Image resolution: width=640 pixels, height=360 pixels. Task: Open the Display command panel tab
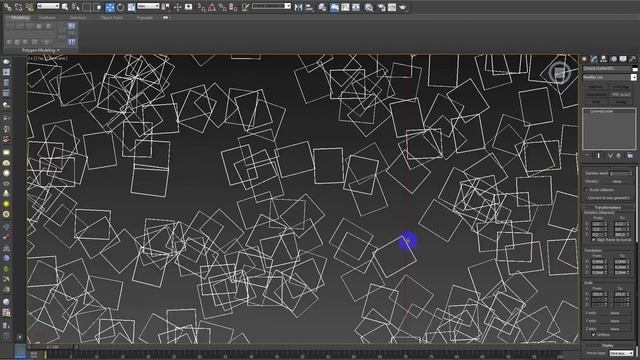point(623,59)
